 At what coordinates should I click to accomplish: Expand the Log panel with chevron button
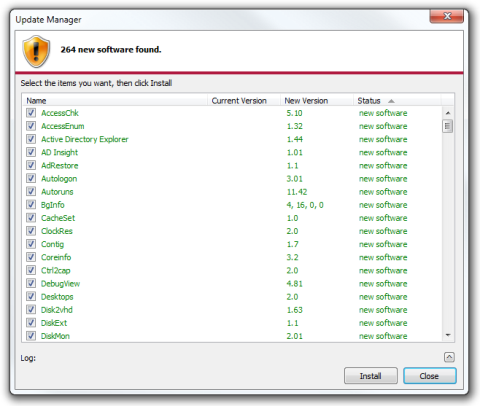pos(449,357)
